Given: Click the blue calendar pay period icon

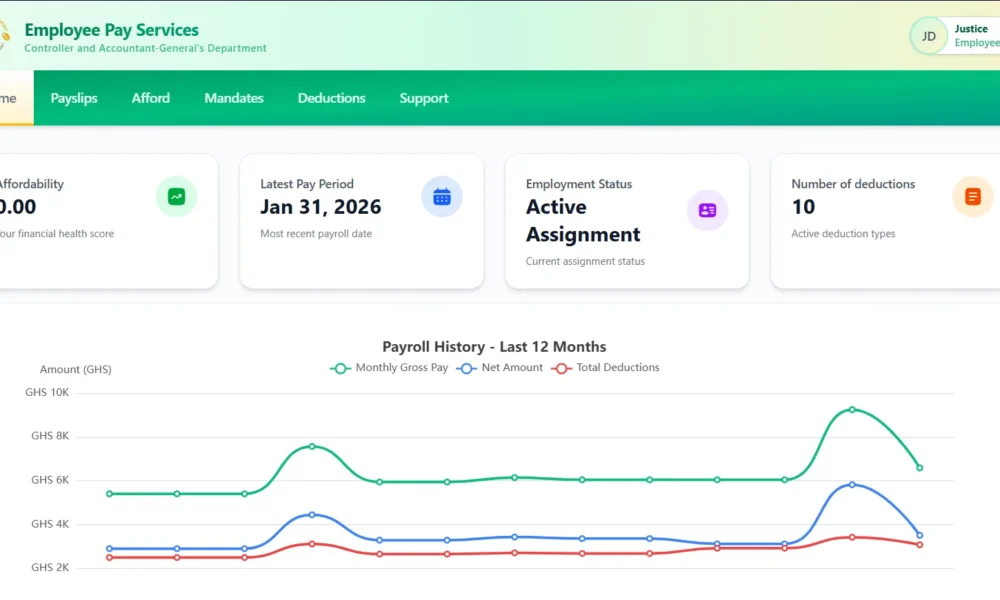Looking at the screenshot, I should [442, 197].
